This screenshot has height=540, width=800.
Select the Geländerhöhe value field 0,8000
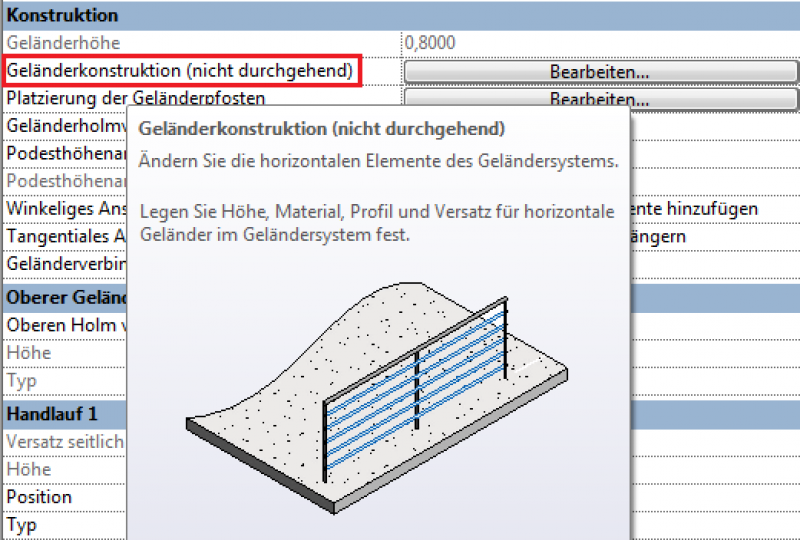600,43
